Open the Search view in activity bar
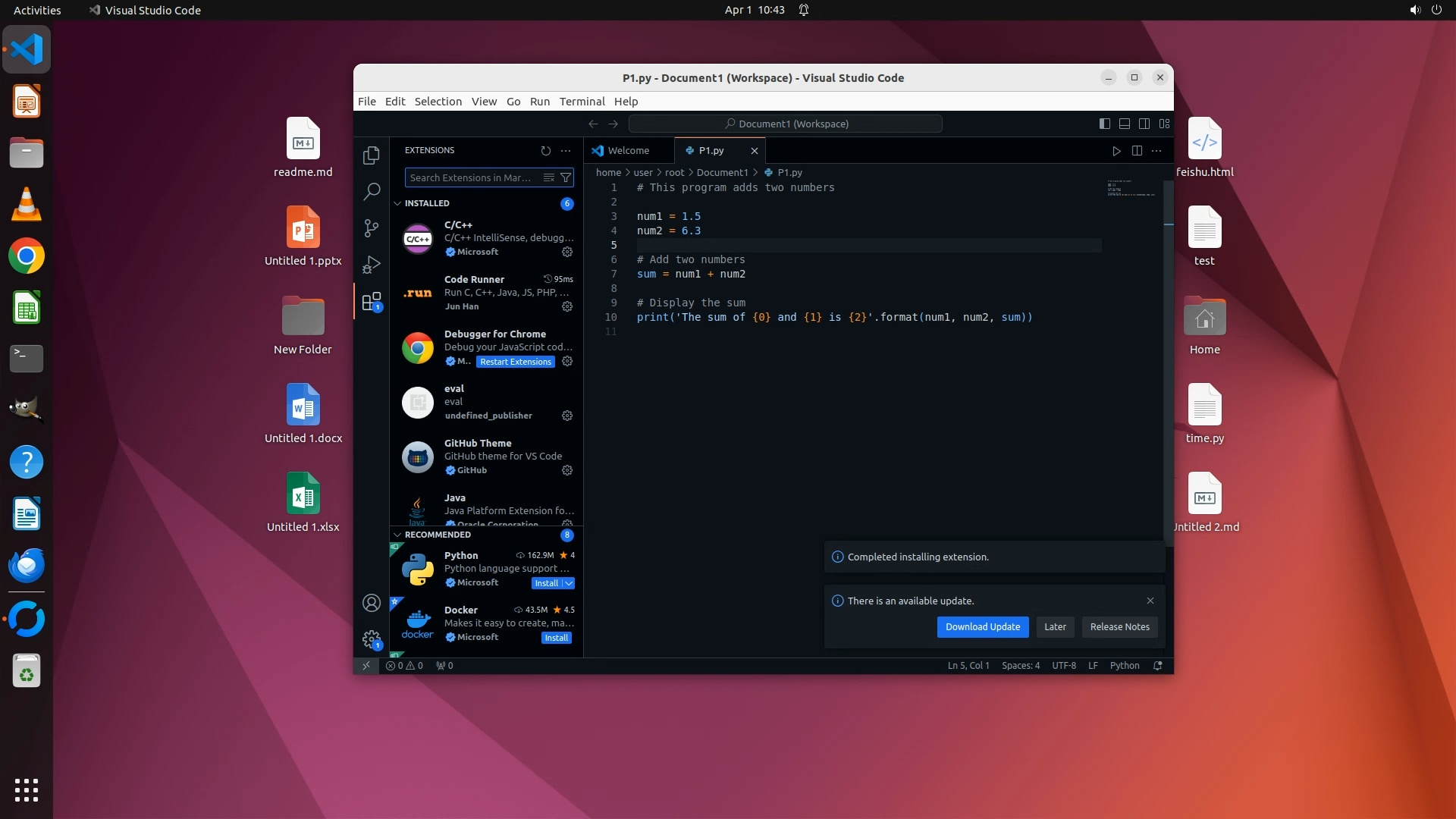The image size is (1456, 819). [371, 192]
